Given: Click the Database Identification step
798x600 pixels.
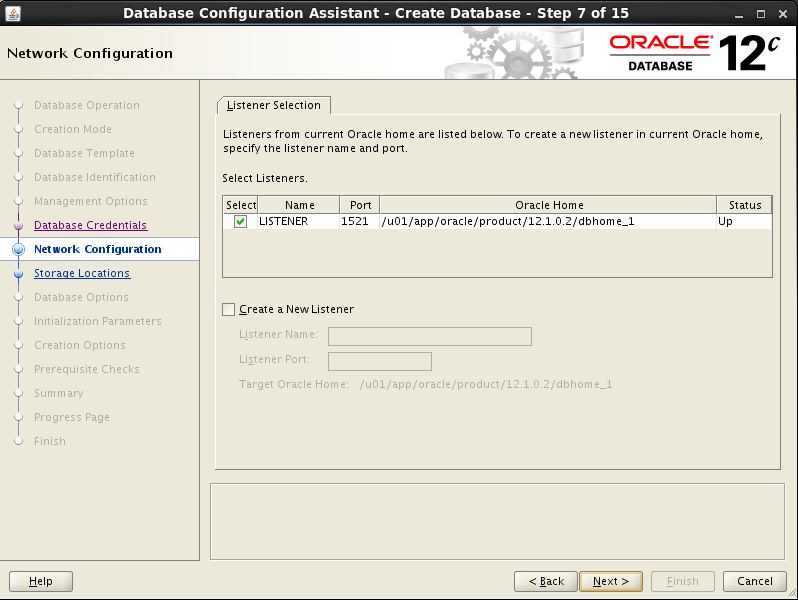Looking at the screenshot, I should point(95,177).
